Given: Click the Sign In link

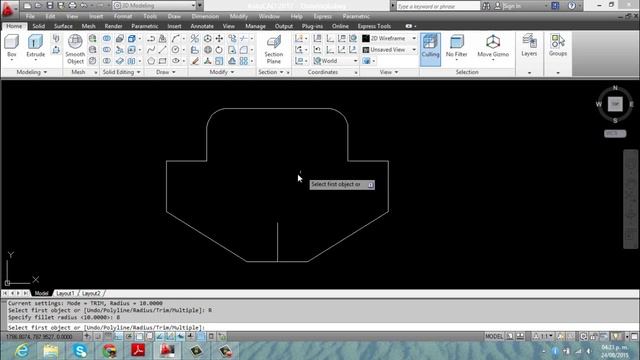Looking at the screenshot, I should 512,6.
